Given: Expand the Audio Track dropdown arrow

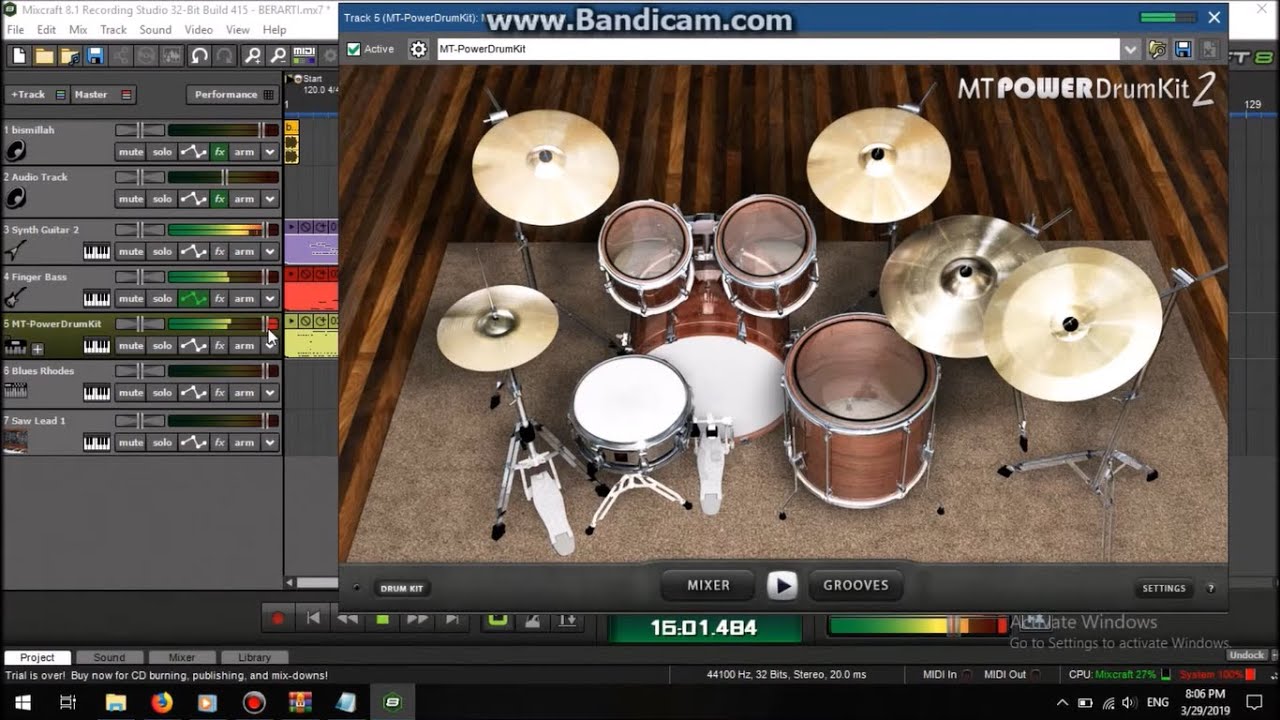Looking at the screenshot, I should pyautogui.click(x=269, y=199).
